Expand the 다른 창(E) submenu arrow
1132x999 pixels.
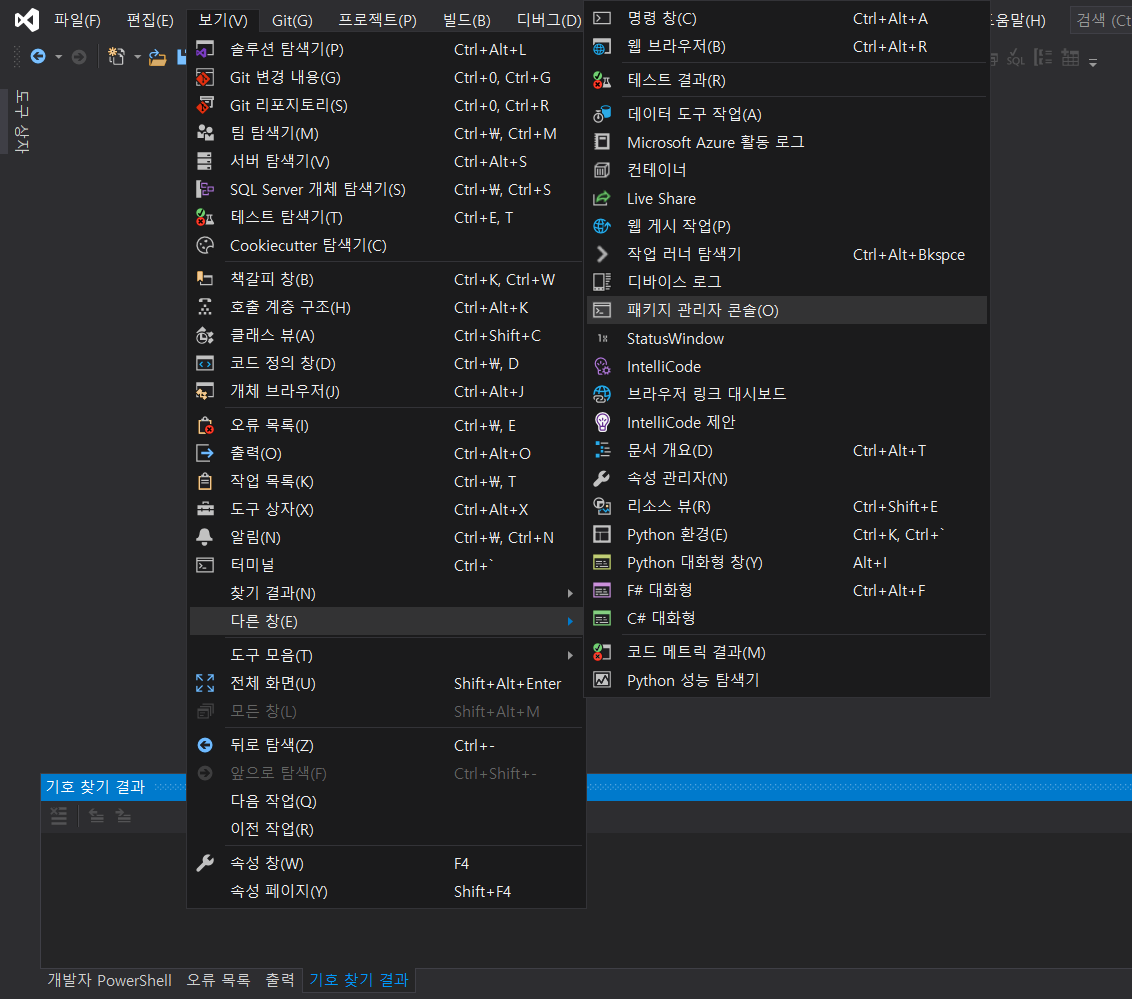pos(570,621)
